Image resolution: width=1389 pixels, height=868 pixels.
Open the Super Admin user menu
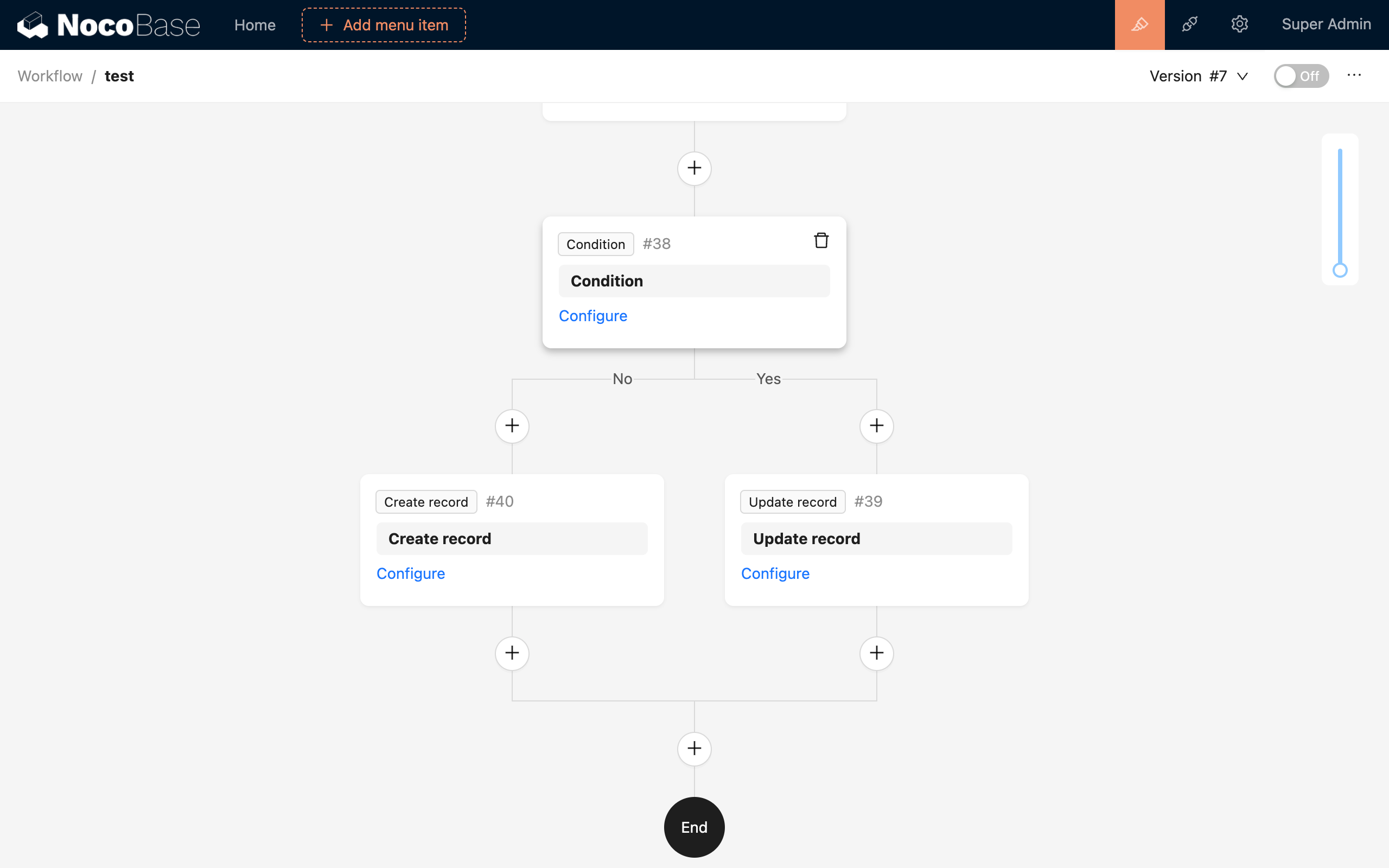click(x=1326, y=25)
